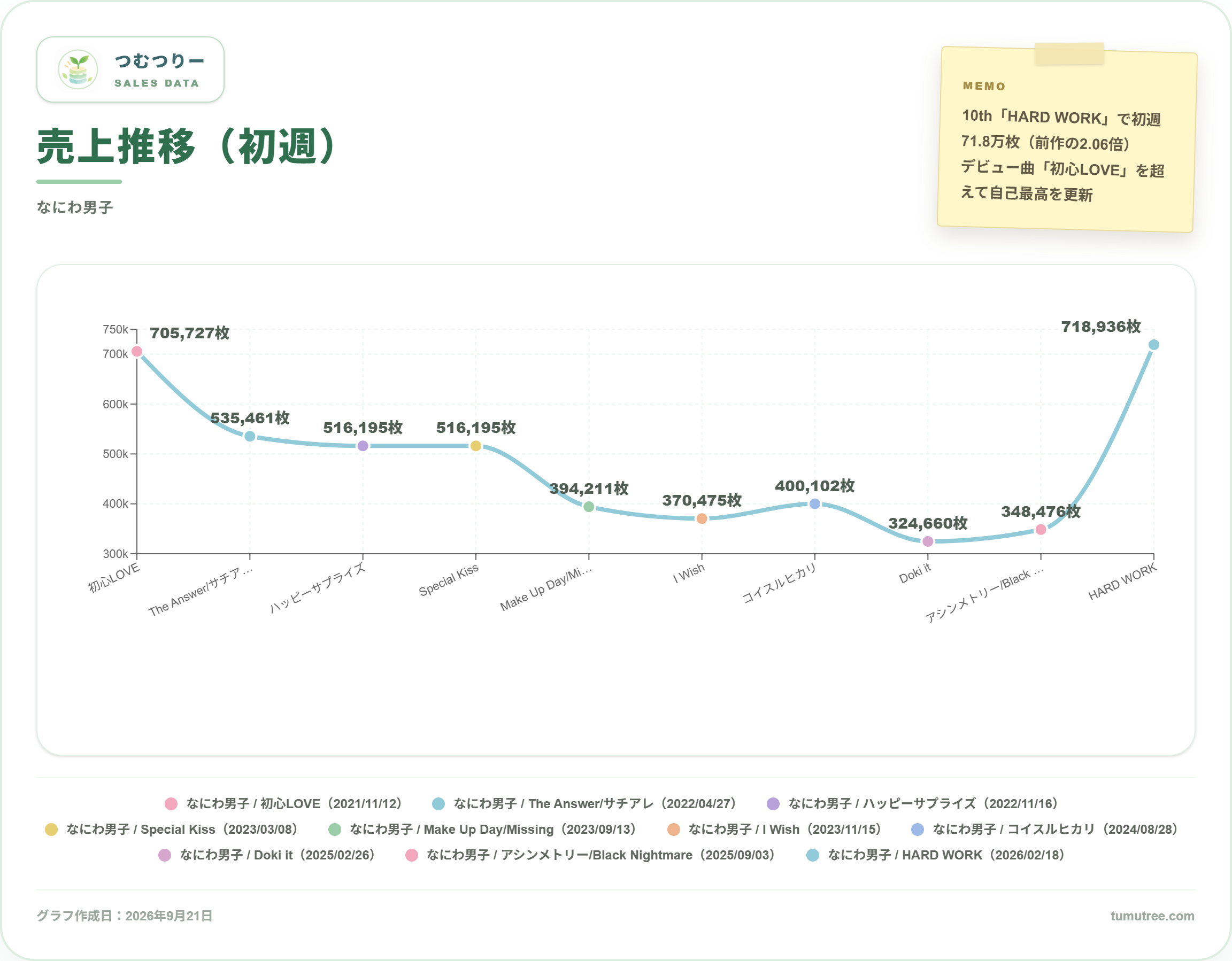1232x961 pixels.
Task: Click the Special Kiss x-axis label
Action: 449,580
